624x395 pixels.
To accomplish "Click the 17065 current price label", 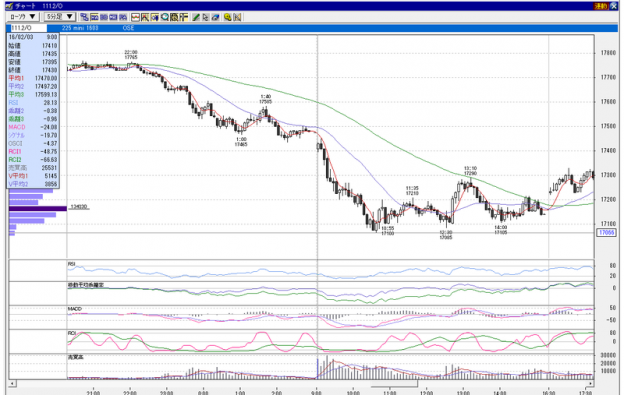I will 606,232.
